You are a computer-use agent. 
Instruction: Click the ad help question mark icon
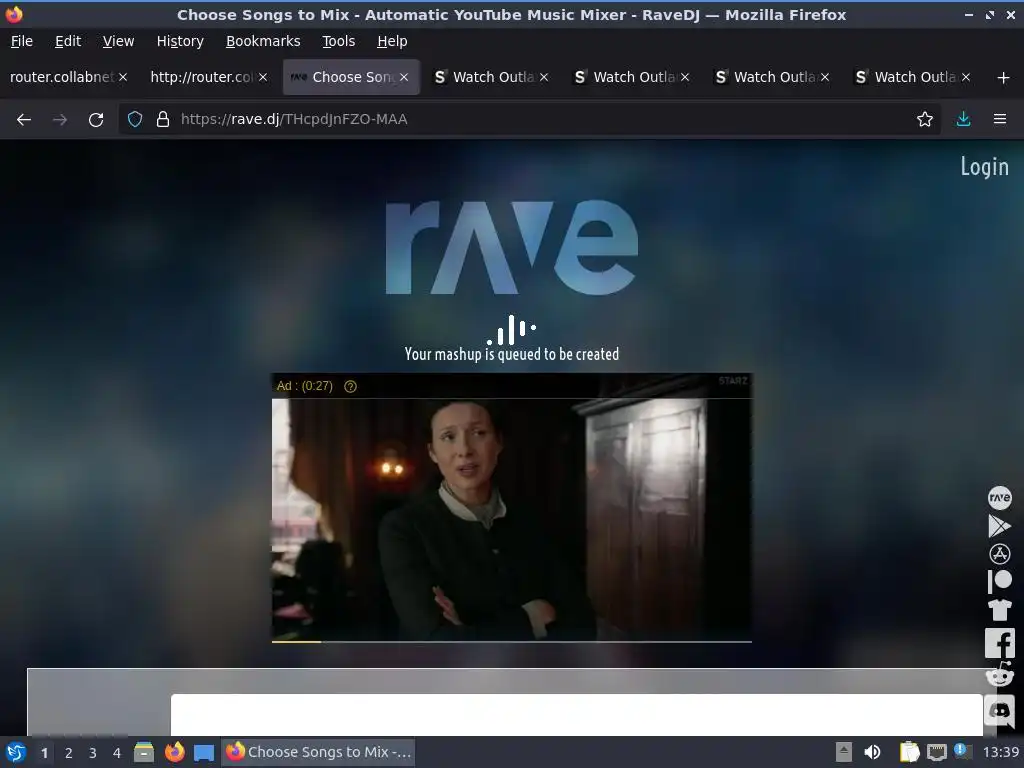pos(350,387)
